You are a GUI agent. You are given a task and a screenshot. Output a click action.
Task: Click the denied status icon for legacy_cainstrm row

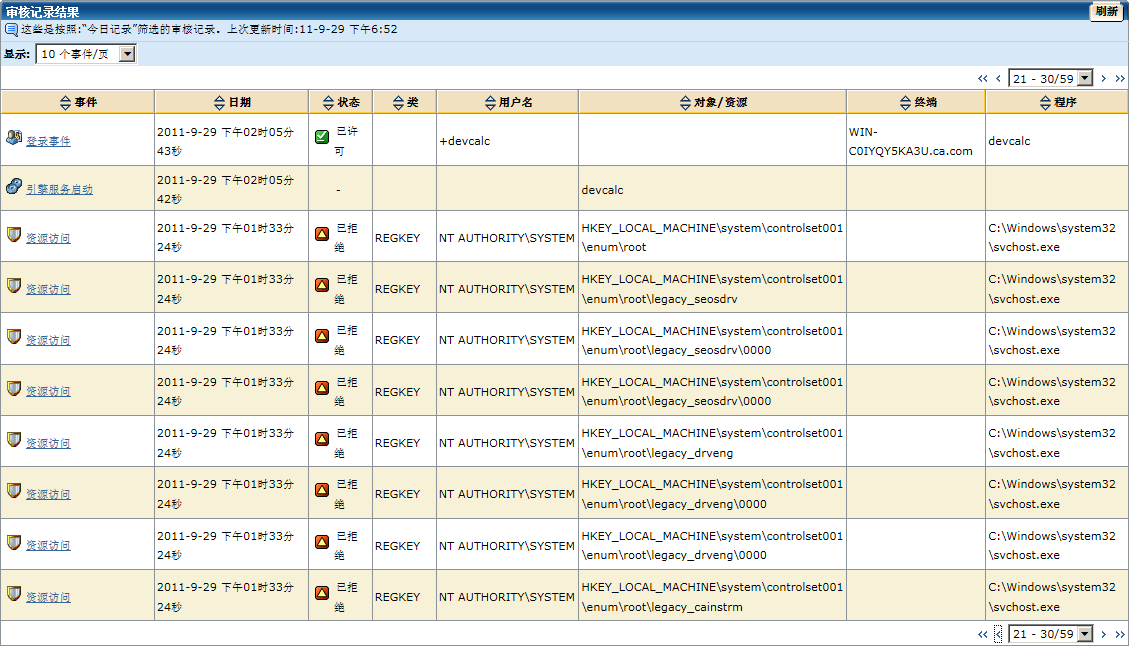point(322,593)
